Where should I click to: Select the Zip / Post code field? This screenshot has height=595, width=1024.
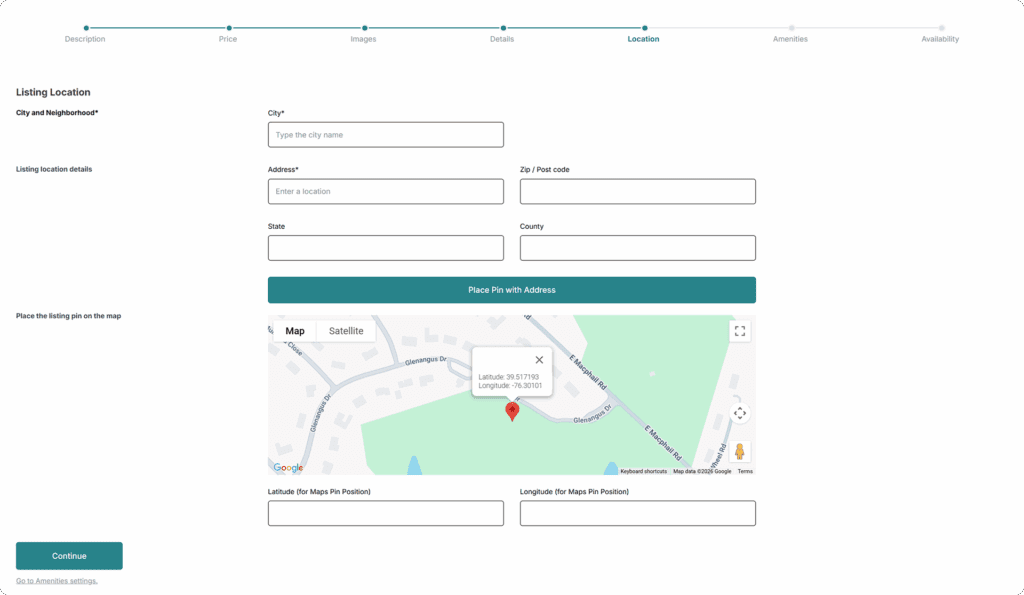click(x=637, y=192)
